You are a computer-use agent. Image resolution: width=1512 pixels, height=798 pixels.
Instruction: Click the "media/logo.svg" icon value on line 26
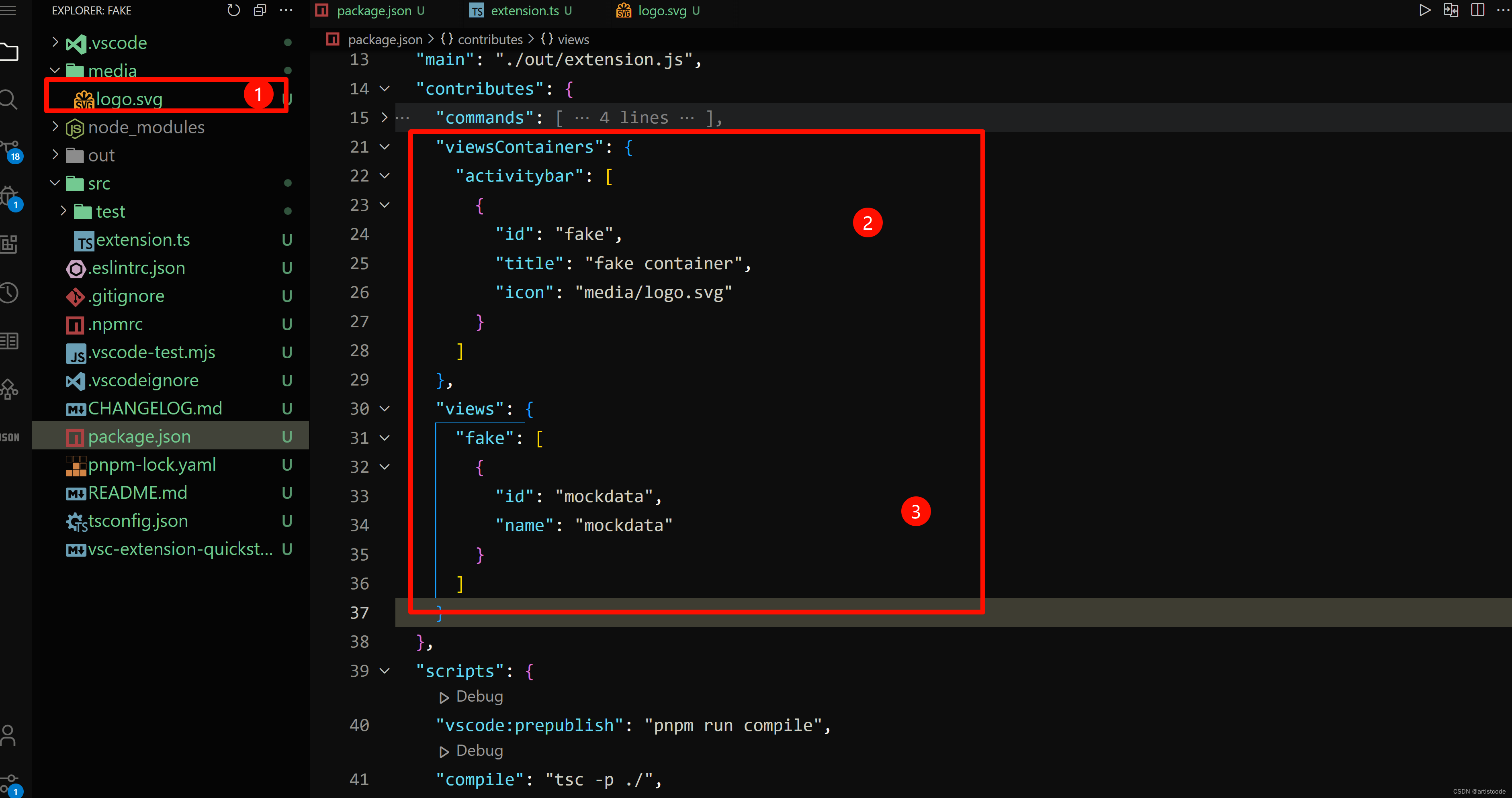coord(653,292)
